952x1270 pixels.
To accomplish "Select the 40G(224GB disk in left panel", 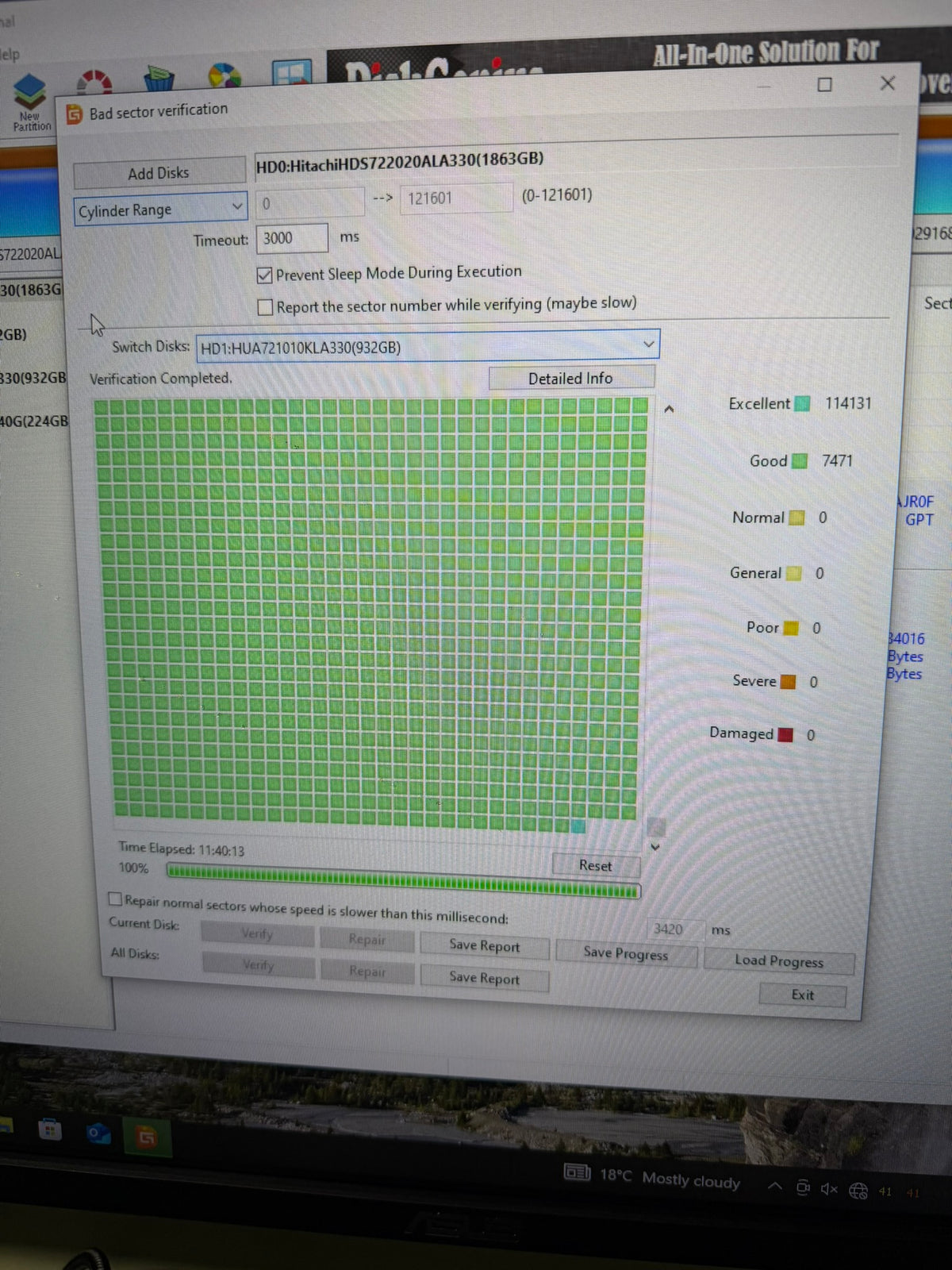I will point(34,421).
